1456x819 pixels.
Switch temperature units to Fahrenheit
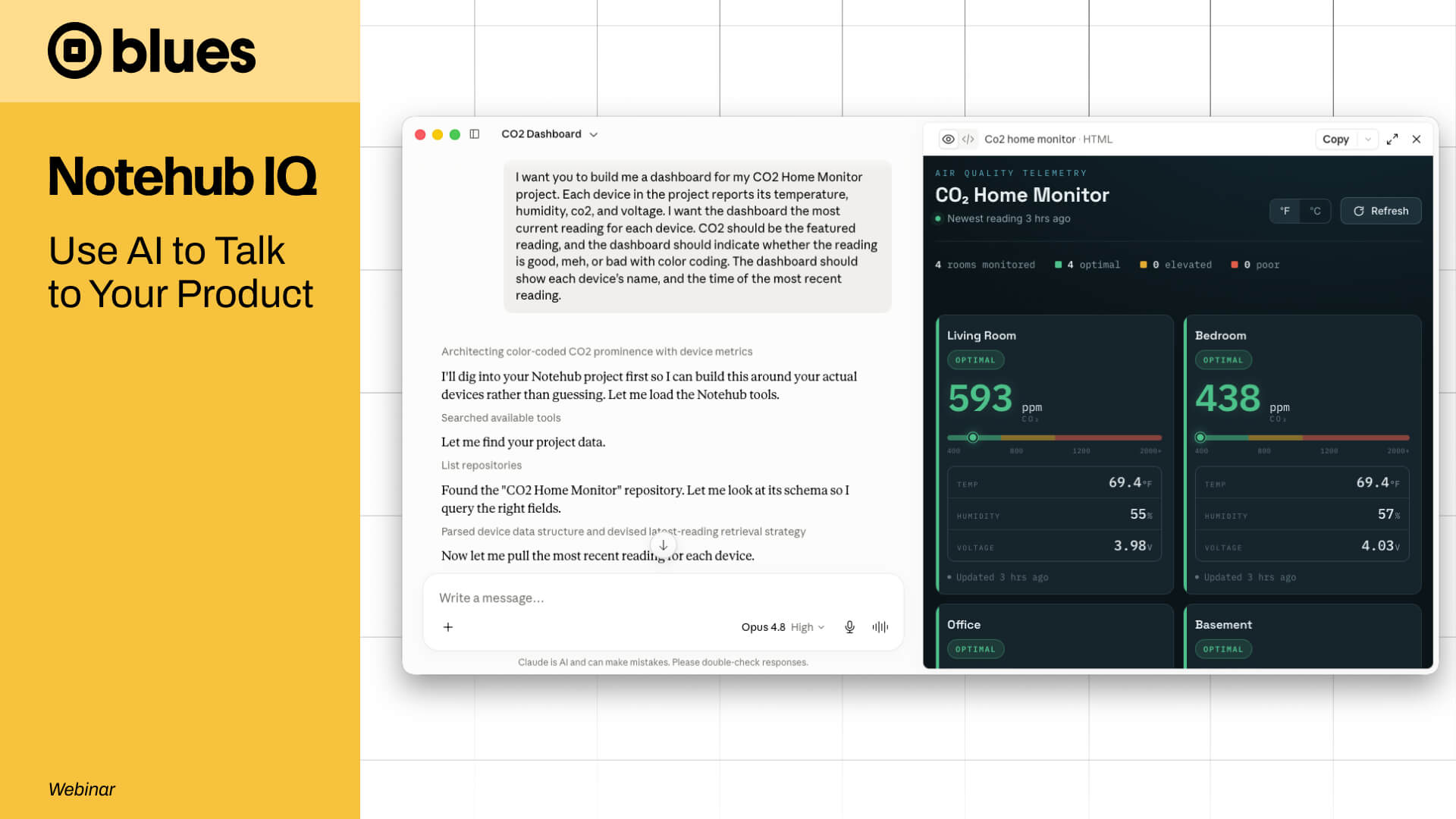point(1285,211)
